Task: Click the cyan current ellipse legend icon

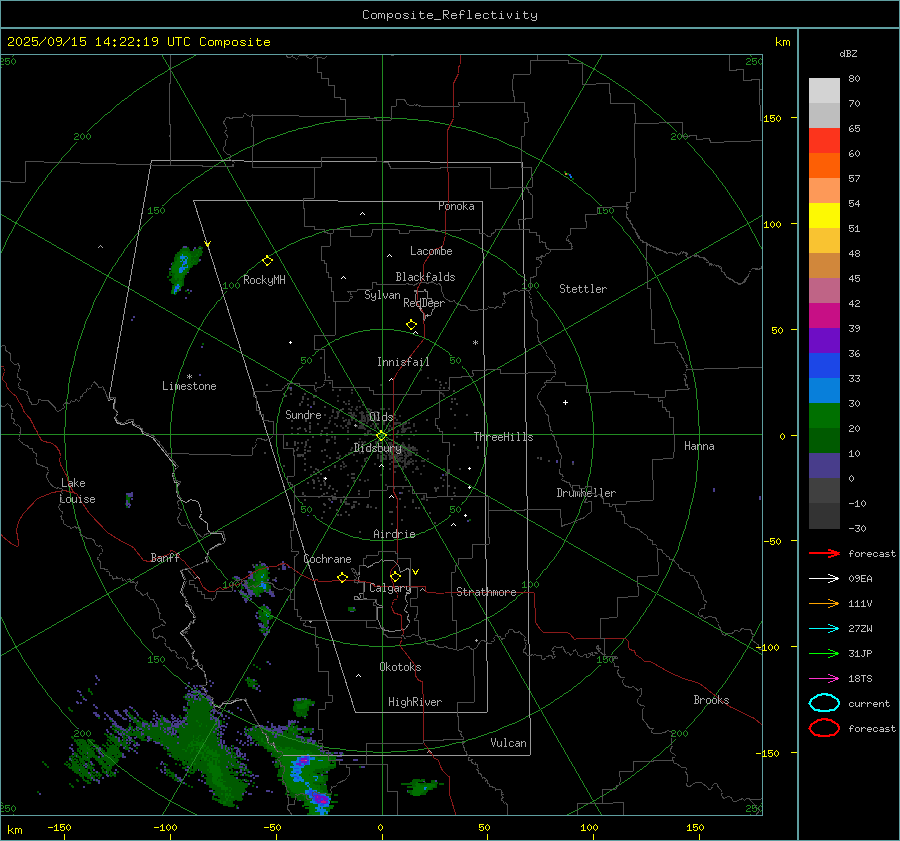Action: tap(824, 703)
